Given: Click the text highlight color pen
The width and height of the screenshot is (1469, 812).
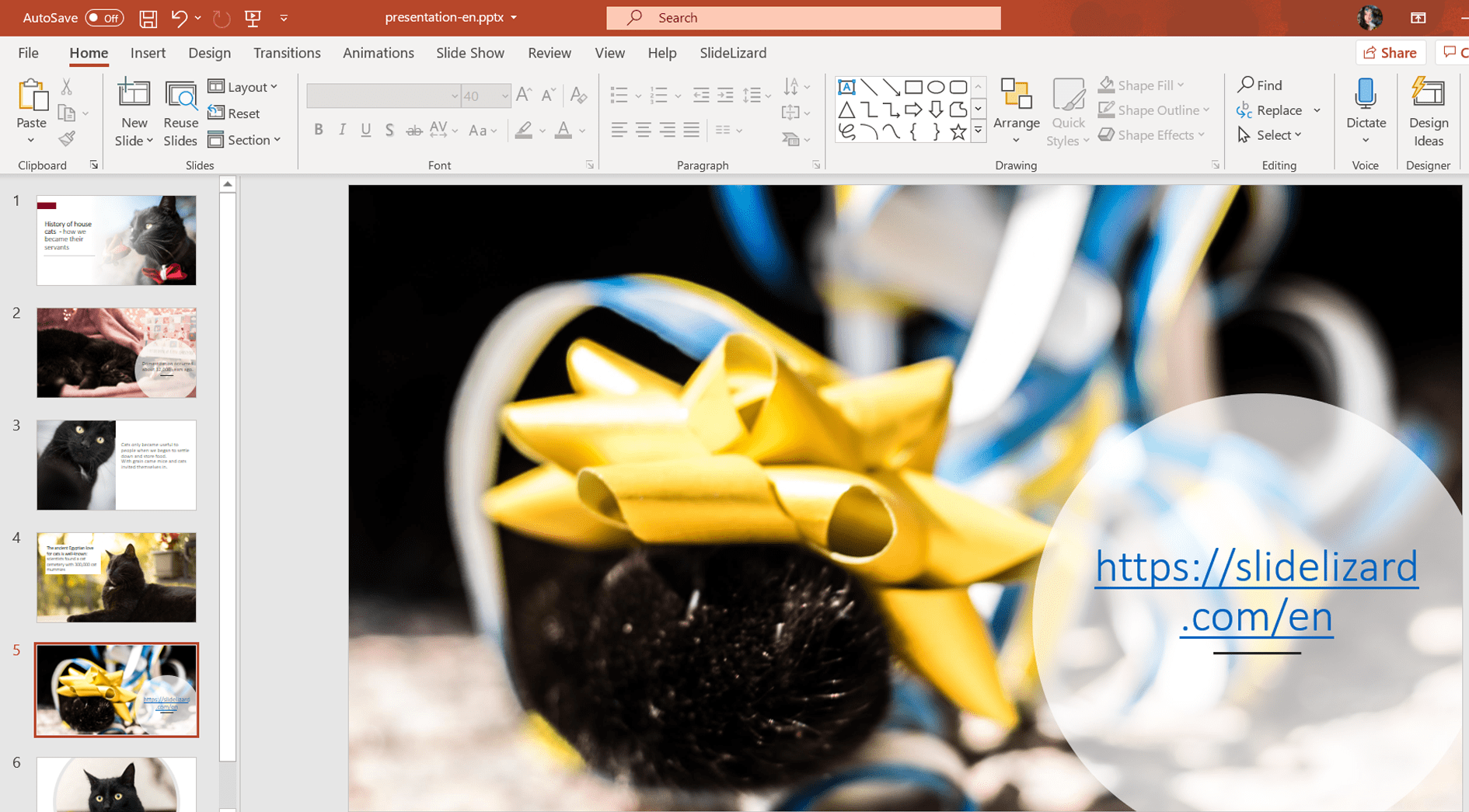Looking at the screenshot, I should pos(524,131).
